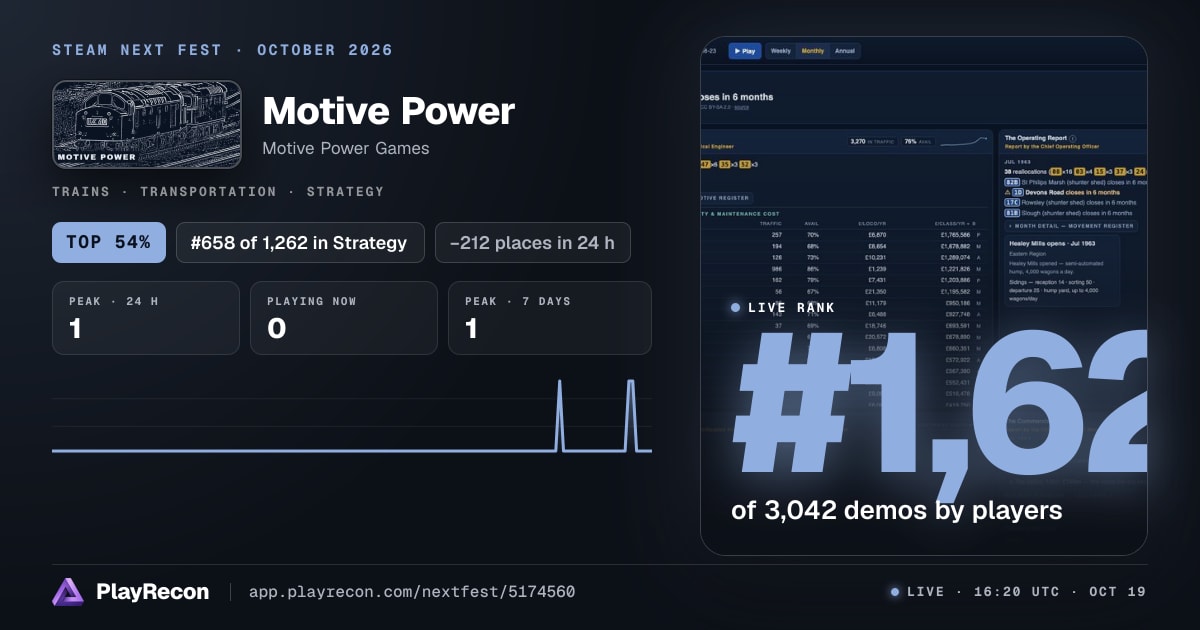
Task: Click the St Philips Marsh closure row
Action: coord(1076,182)
